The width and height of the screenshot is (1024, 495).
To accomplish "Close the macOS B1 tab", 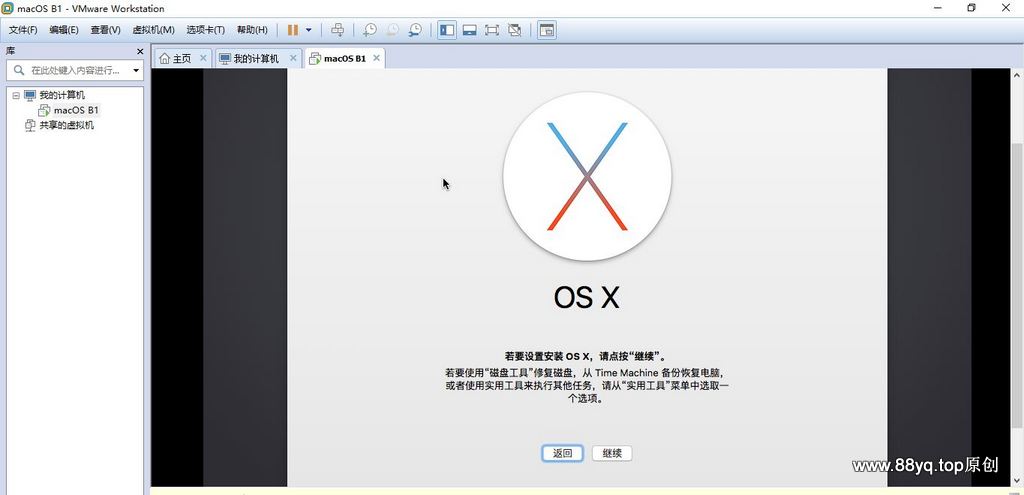I will tap(376, 58).
